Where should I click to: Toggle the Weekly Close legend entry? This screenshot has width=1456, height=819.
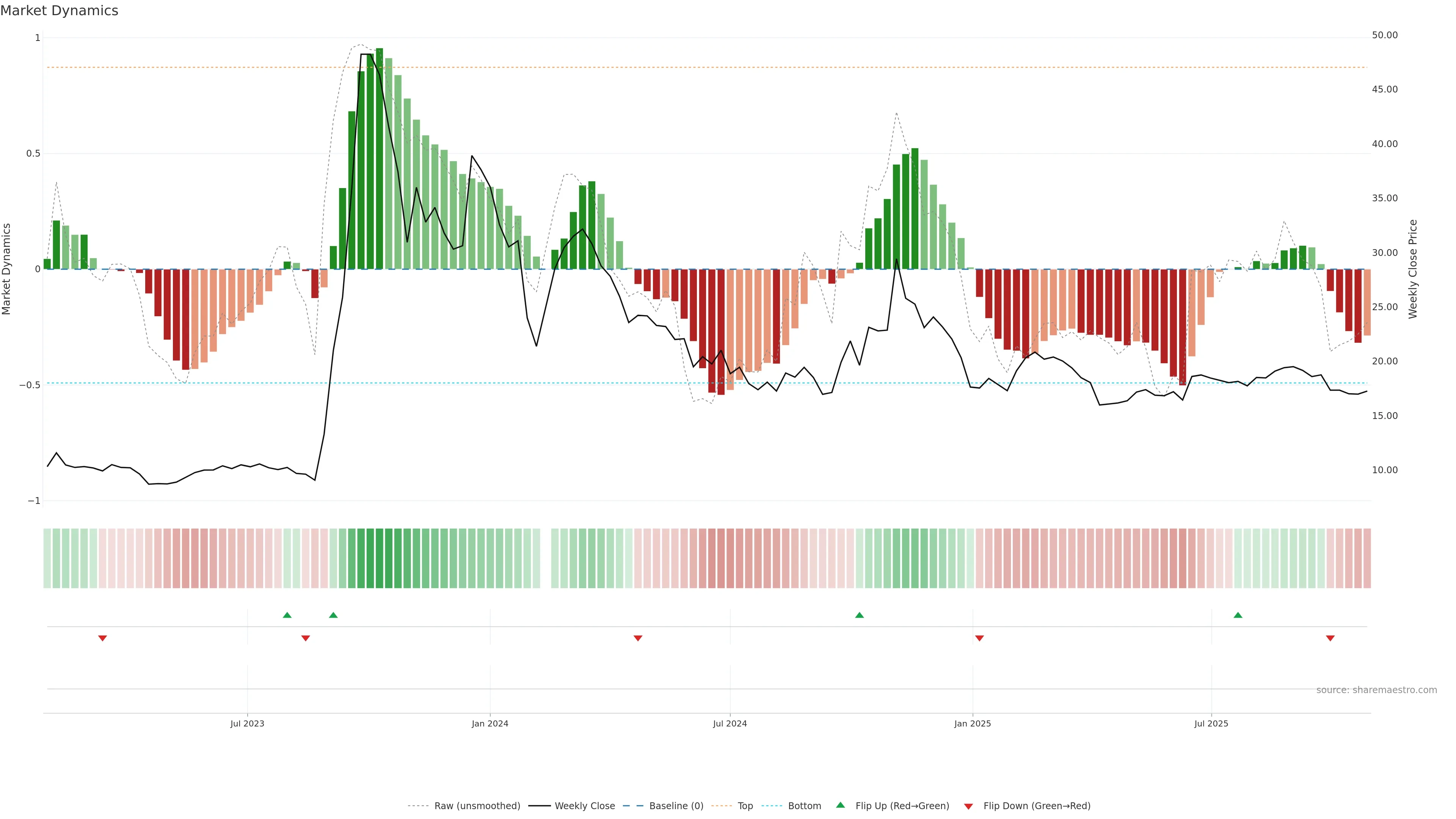click(584, 806)
